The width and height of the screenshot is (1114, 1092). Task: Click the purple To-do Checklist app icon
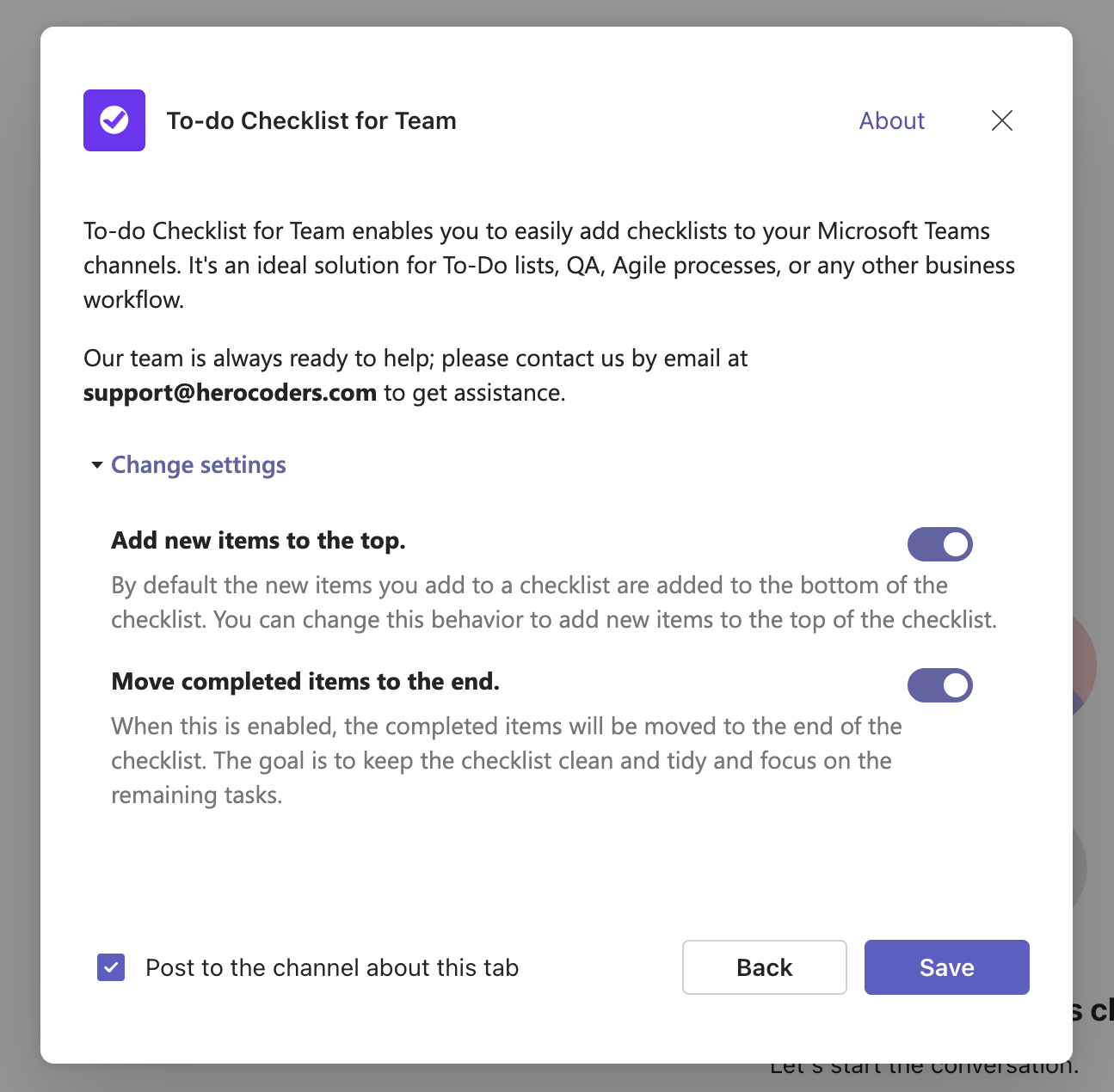[114, 120]
